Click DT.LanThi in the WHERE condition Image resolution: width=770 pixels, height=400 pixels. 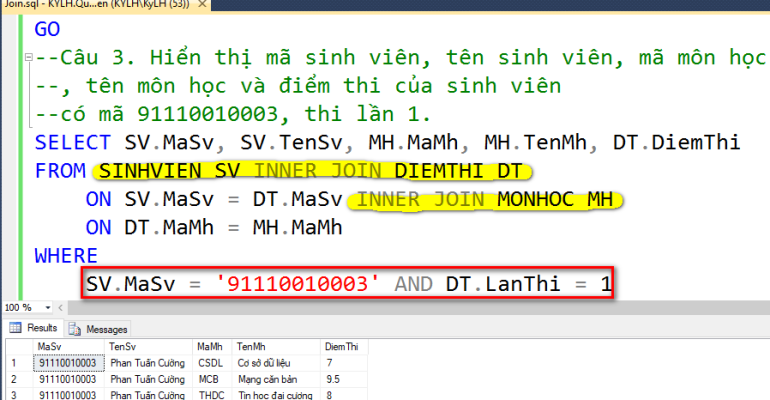(x=503, y=284)
